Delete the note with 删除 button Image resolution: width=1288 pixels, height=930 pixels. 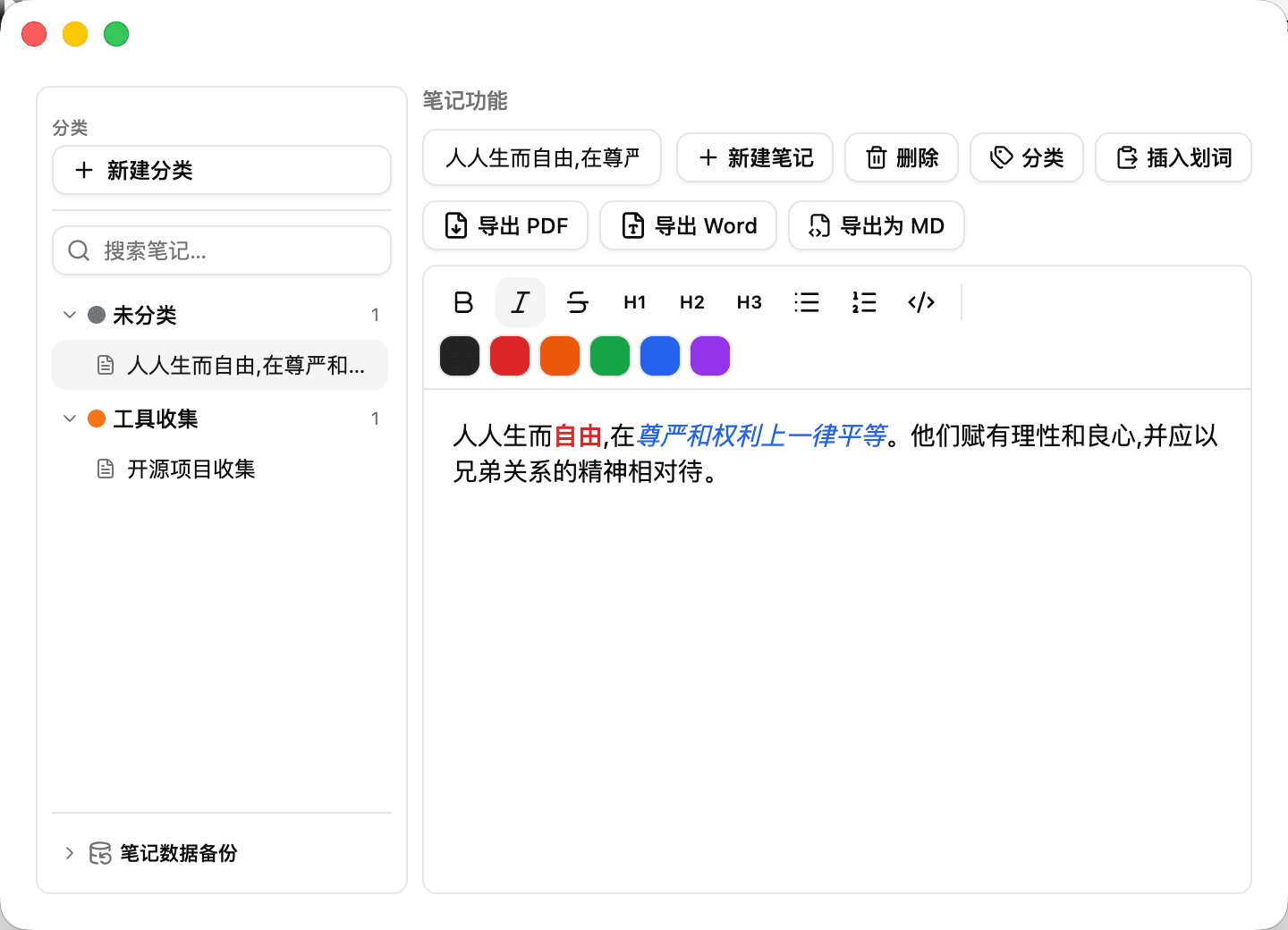[902, 157]
